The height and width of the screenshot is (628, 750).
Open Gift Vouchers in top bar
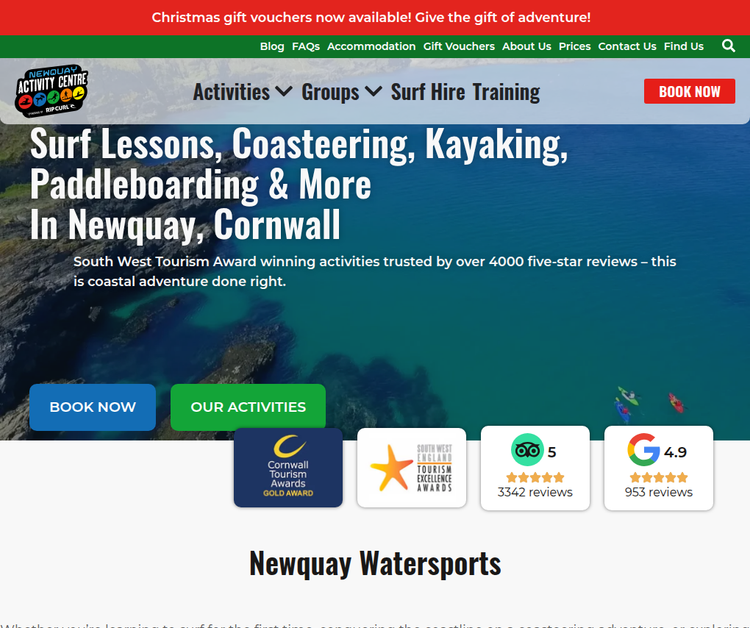(x=459, y=46)
